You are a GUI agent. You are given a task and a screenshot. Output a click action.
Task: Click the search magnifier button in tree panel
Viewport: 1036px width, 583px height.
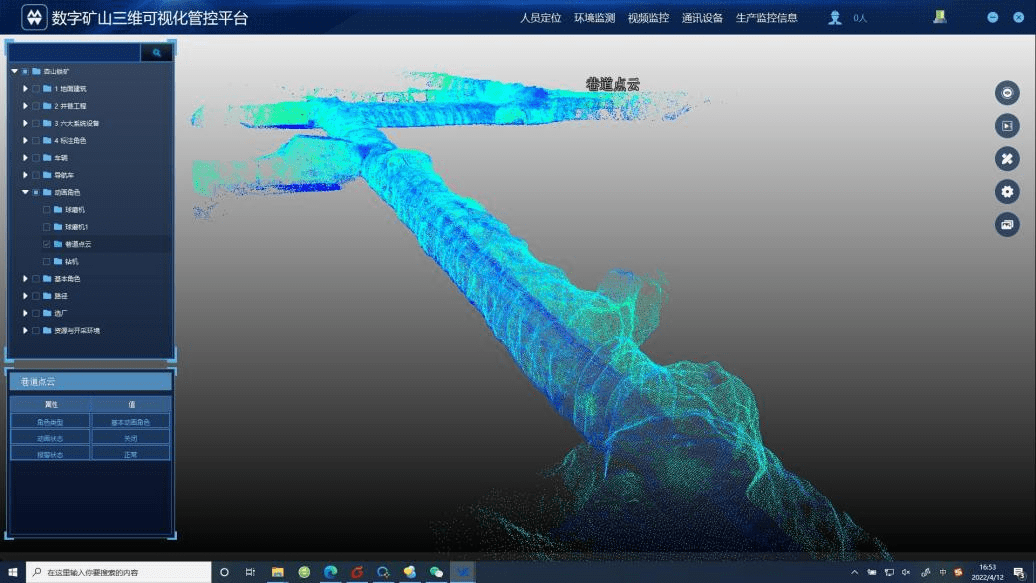point(156,53)
